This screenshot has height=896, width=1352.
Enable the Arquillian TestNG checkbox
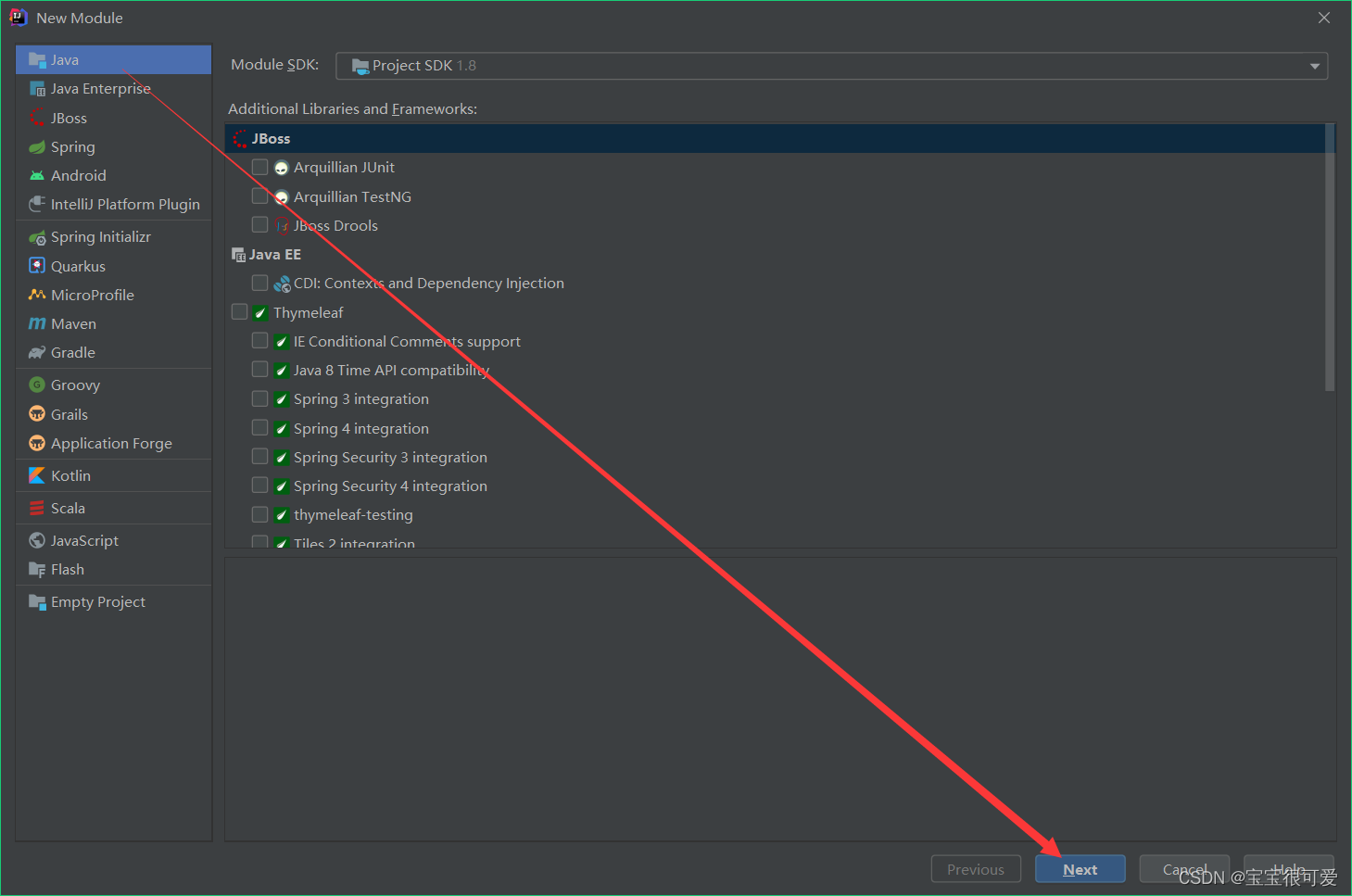(260, 196)
